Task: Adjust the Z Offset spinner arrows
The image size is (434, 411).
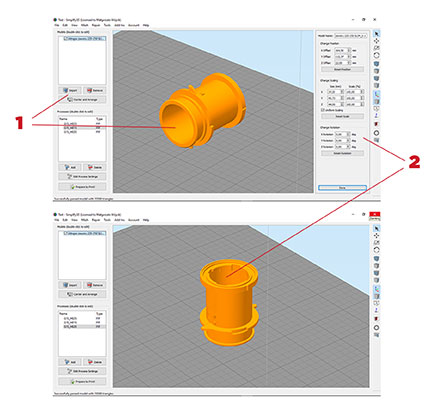Action: coord(349,63)
